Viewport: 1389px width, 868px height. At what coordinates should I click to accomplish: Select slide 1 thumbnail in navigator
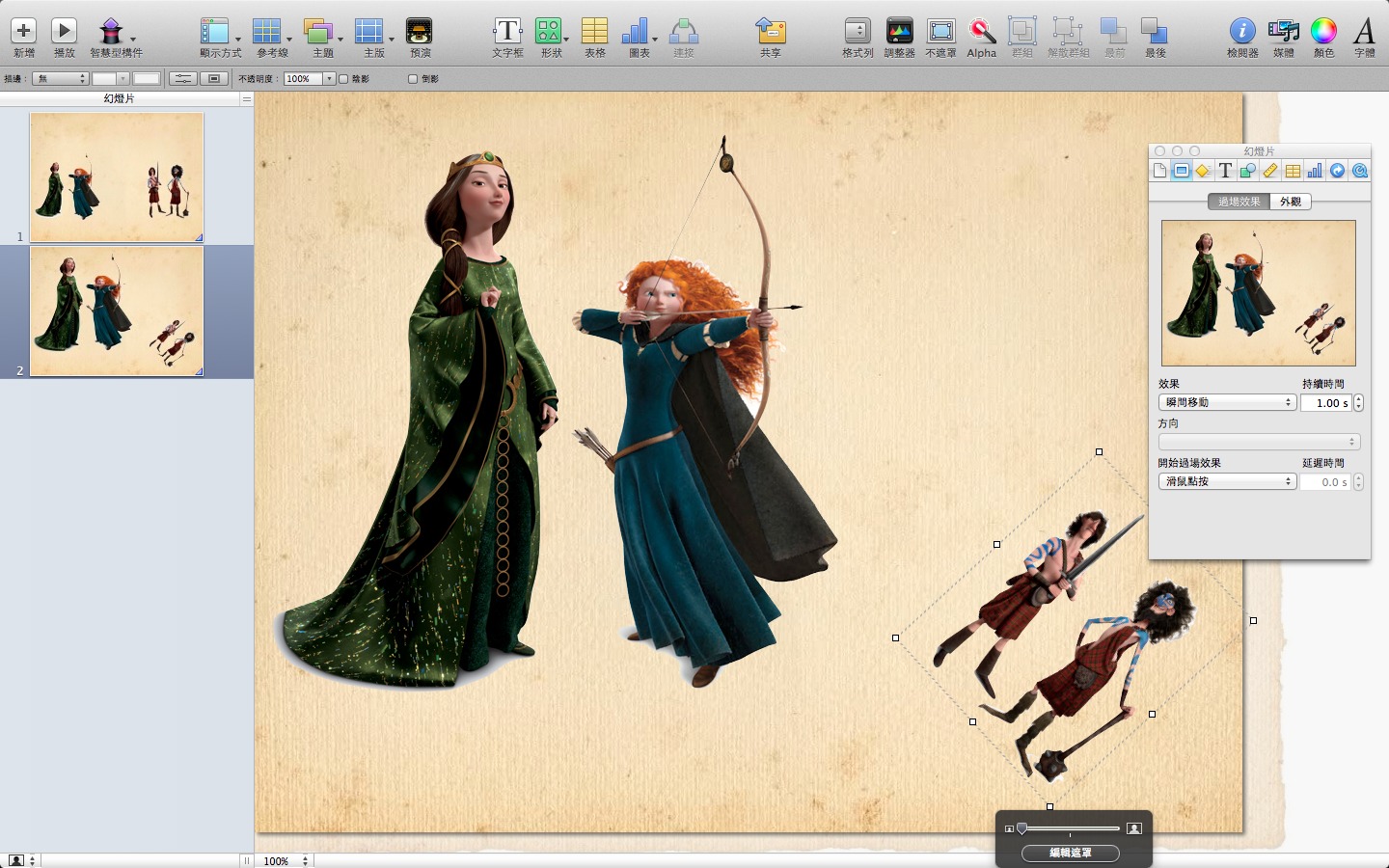coord(117,177)
